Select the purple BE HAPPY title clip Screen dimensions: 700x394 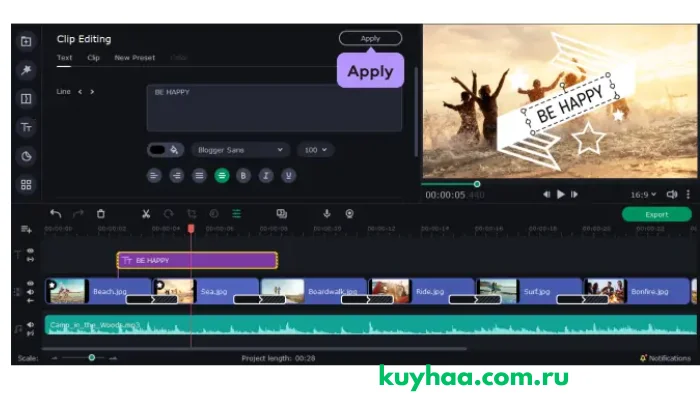pos(197,261)
